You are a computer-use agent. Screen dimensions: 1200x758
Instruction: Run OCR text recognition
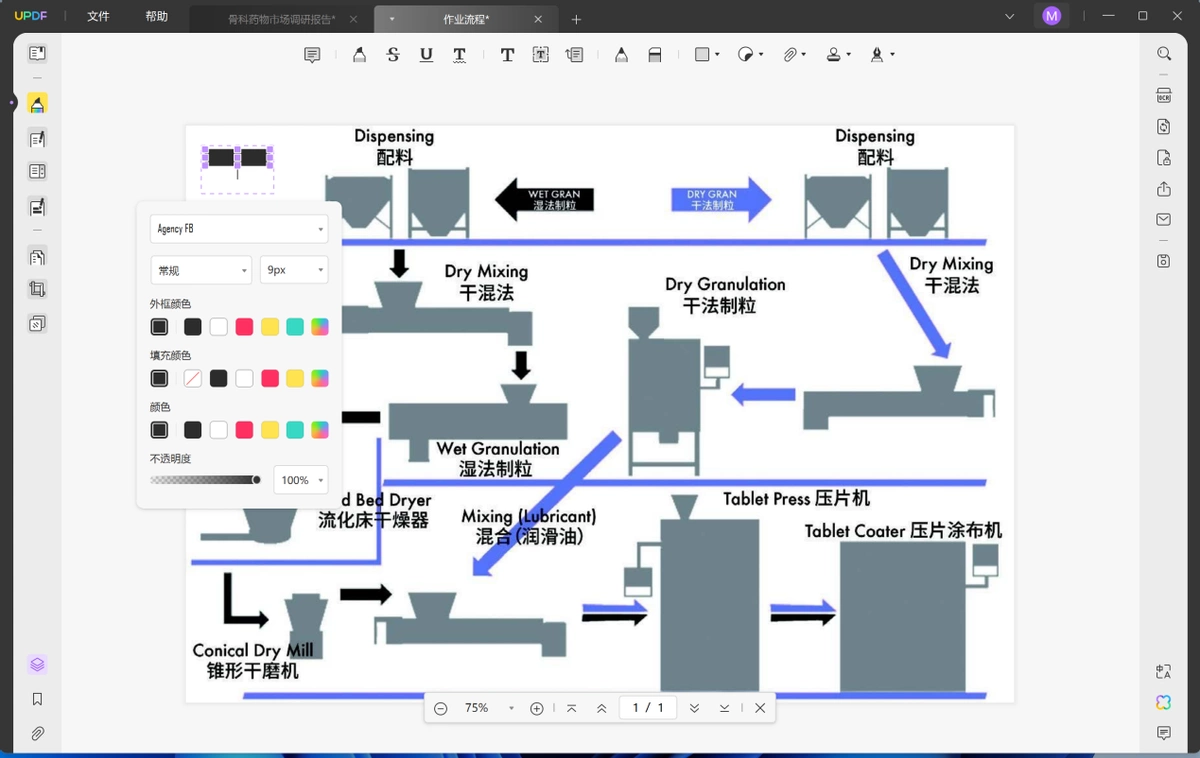click(1164, 96)
